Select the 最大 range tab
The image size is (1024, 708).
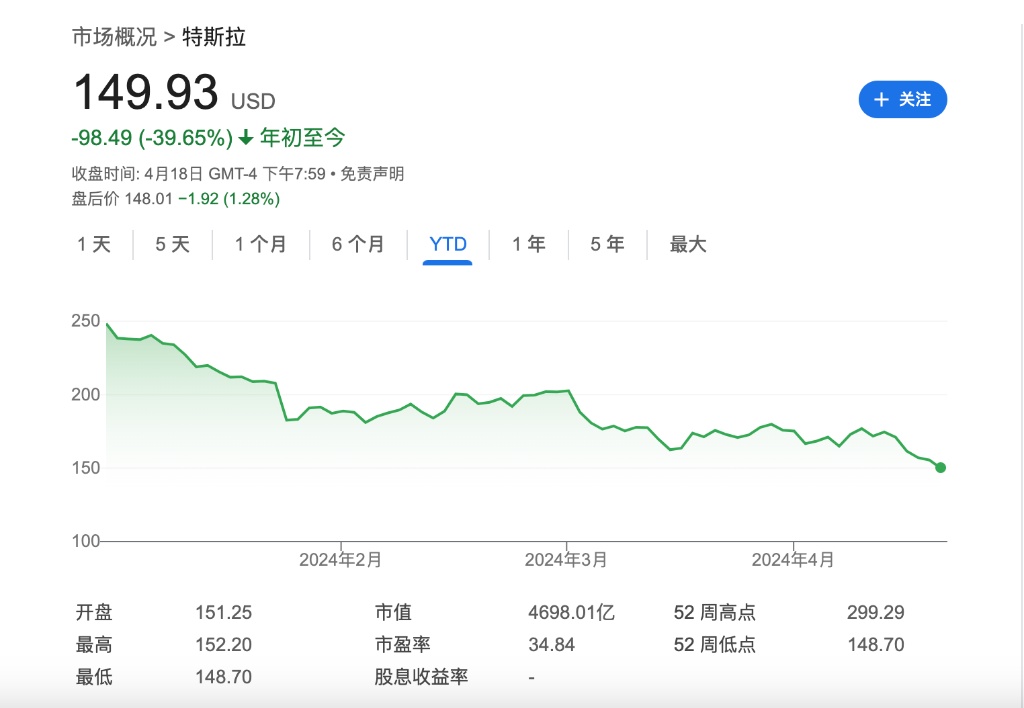click(687, 245)
